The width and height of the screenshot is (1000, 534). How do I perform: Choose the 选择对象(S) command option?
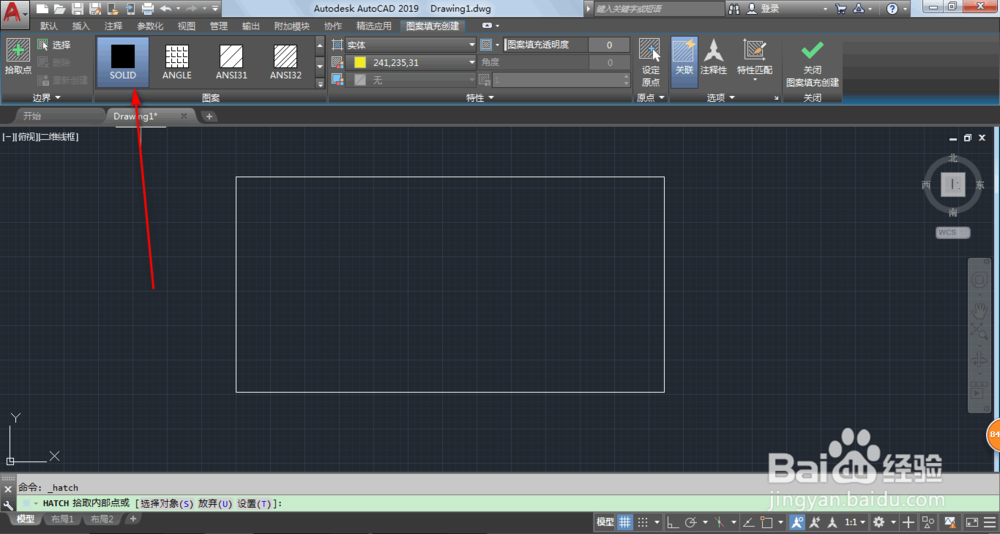click(x=167, y=504)
